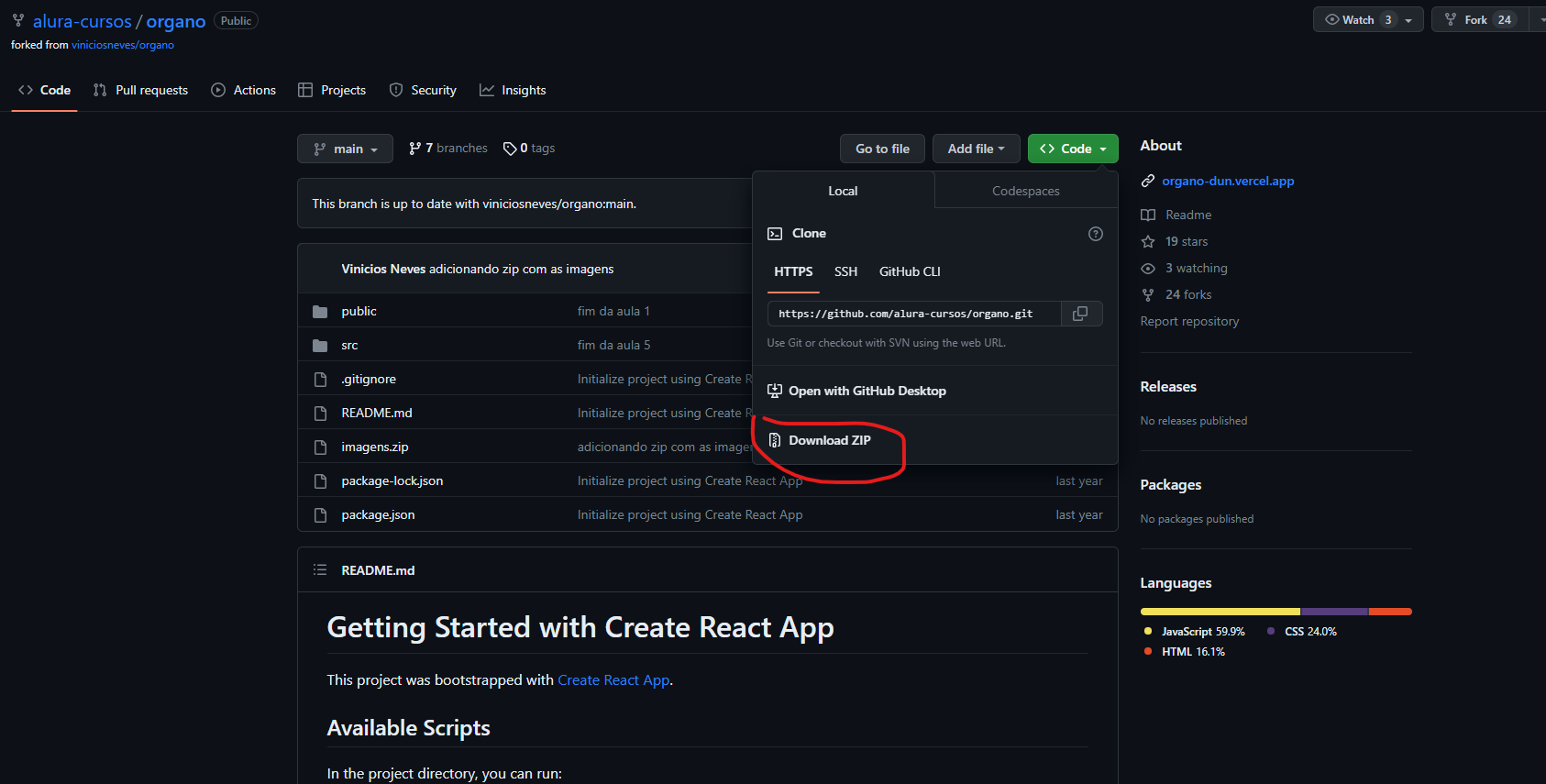Viewport: 1546px width, 784px height.
Task: Click the file icon beside README.md row
Action: coord(320,414)
